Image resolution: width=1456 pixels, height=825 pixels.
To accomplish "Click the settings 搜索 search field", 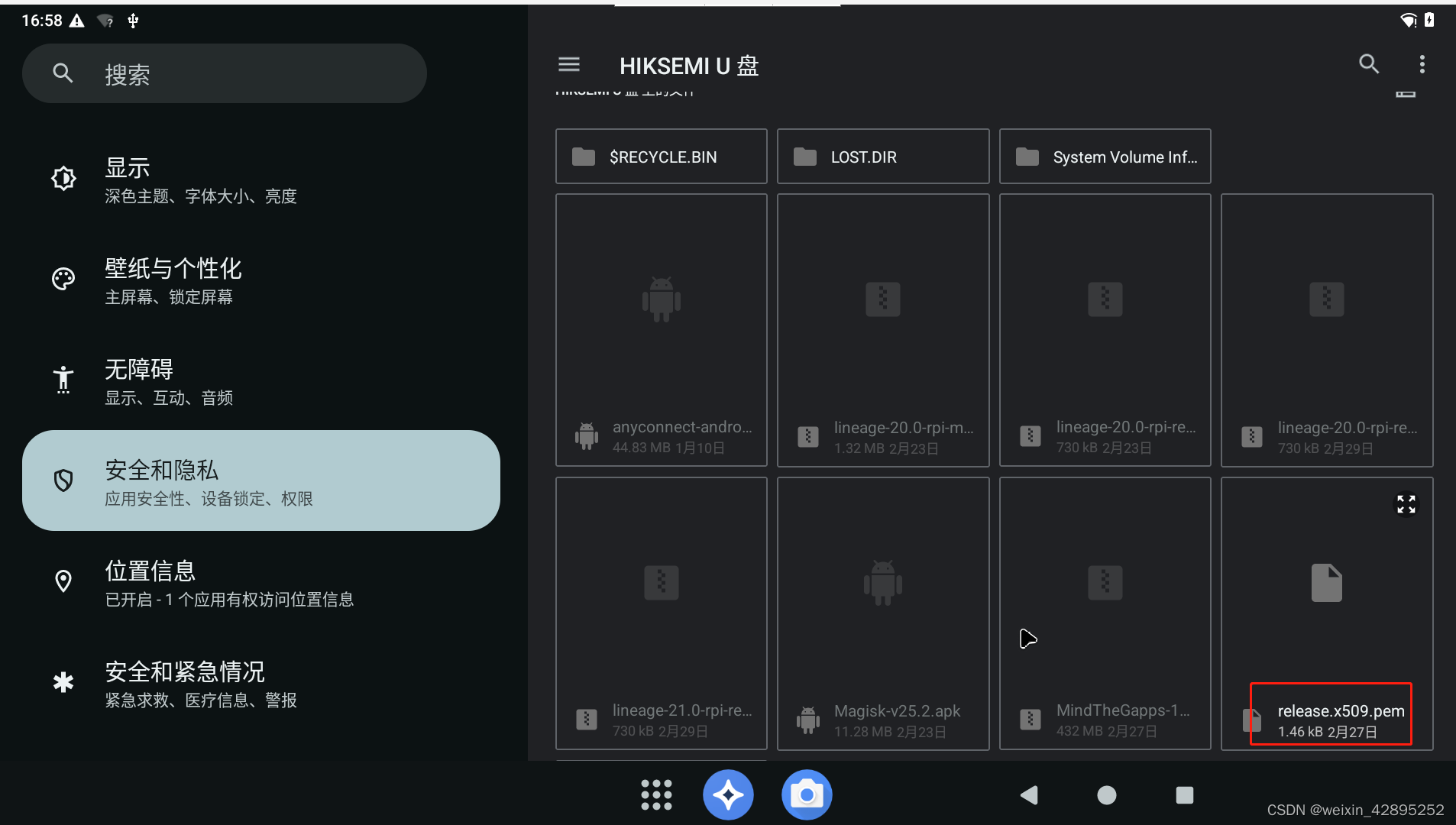I will click(225, 73).
